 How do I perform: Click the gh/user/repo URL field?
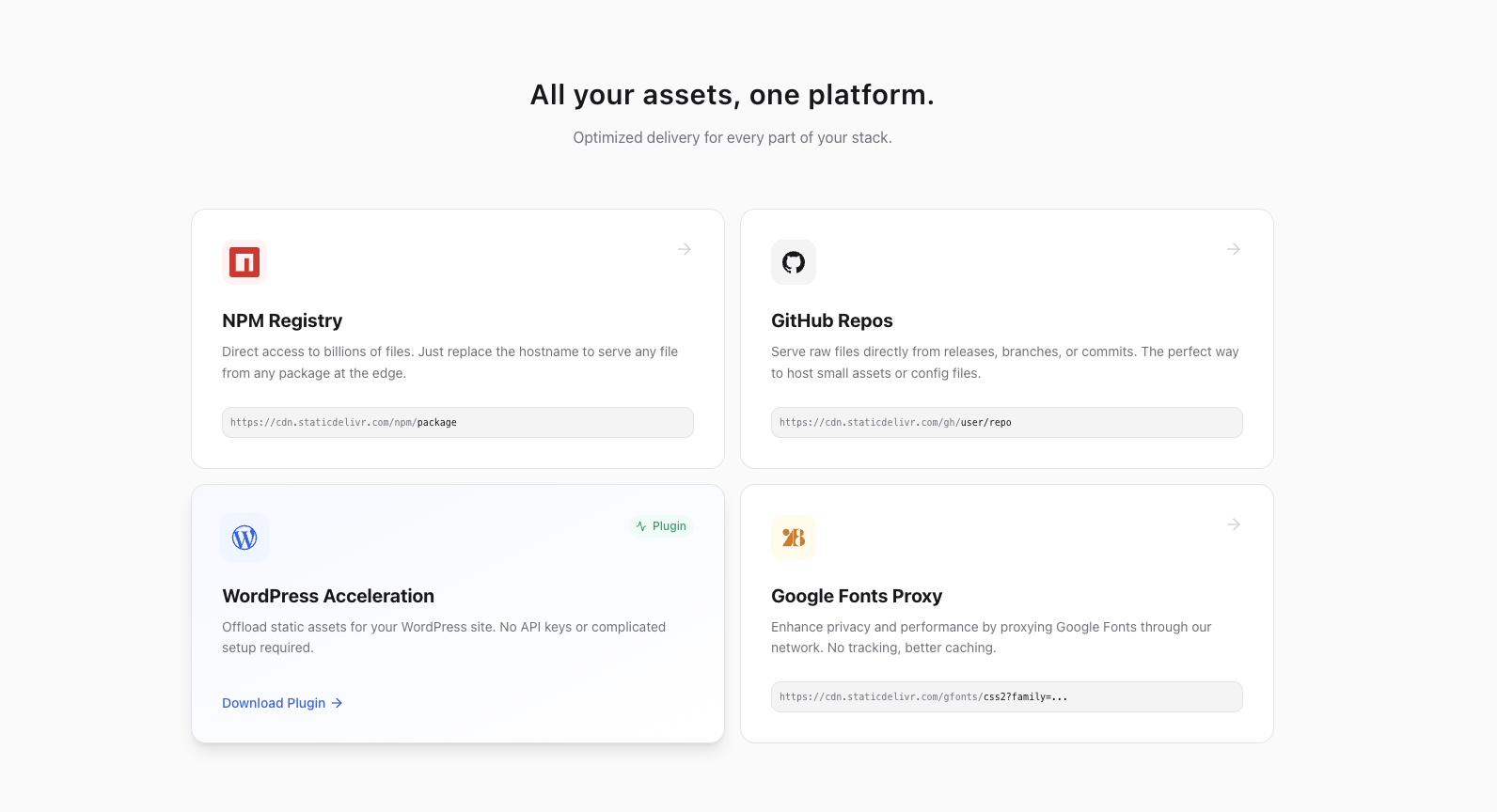[1007, 423]
